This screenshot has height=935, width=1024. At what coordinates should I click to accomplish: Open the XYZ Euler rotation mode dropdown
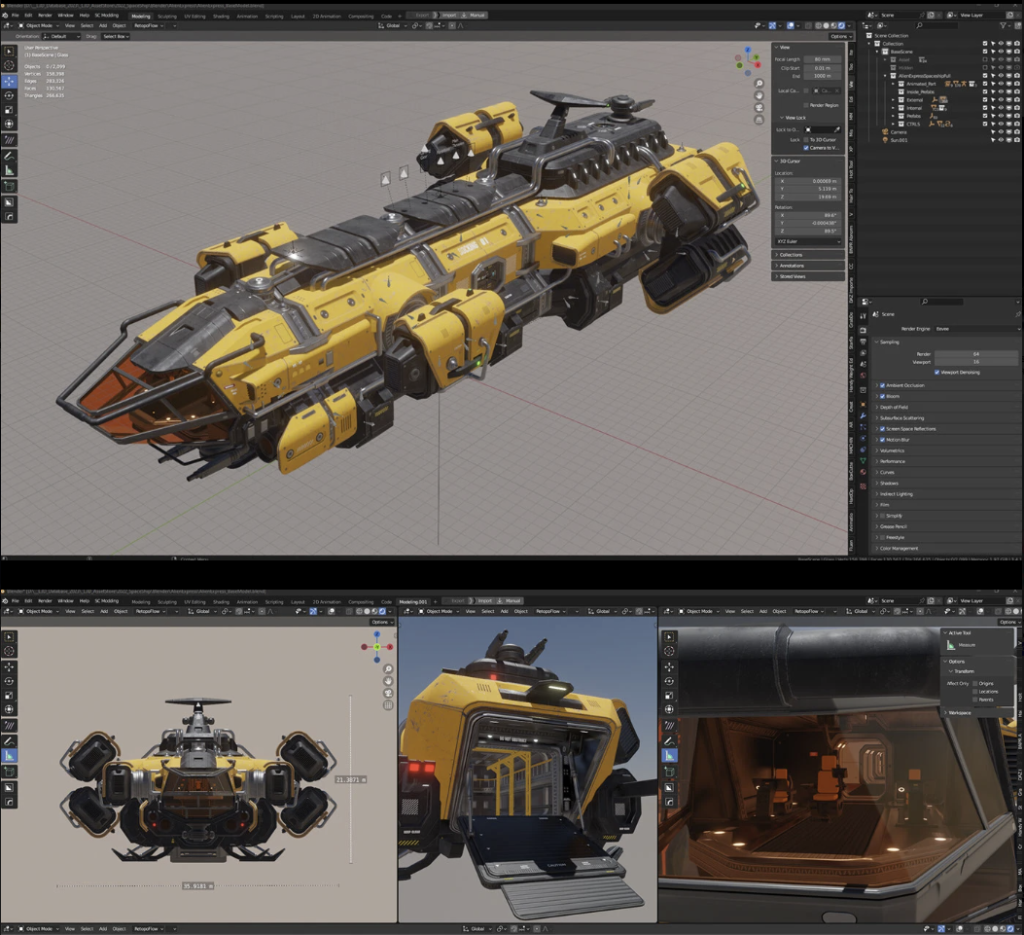pos(808,242)
